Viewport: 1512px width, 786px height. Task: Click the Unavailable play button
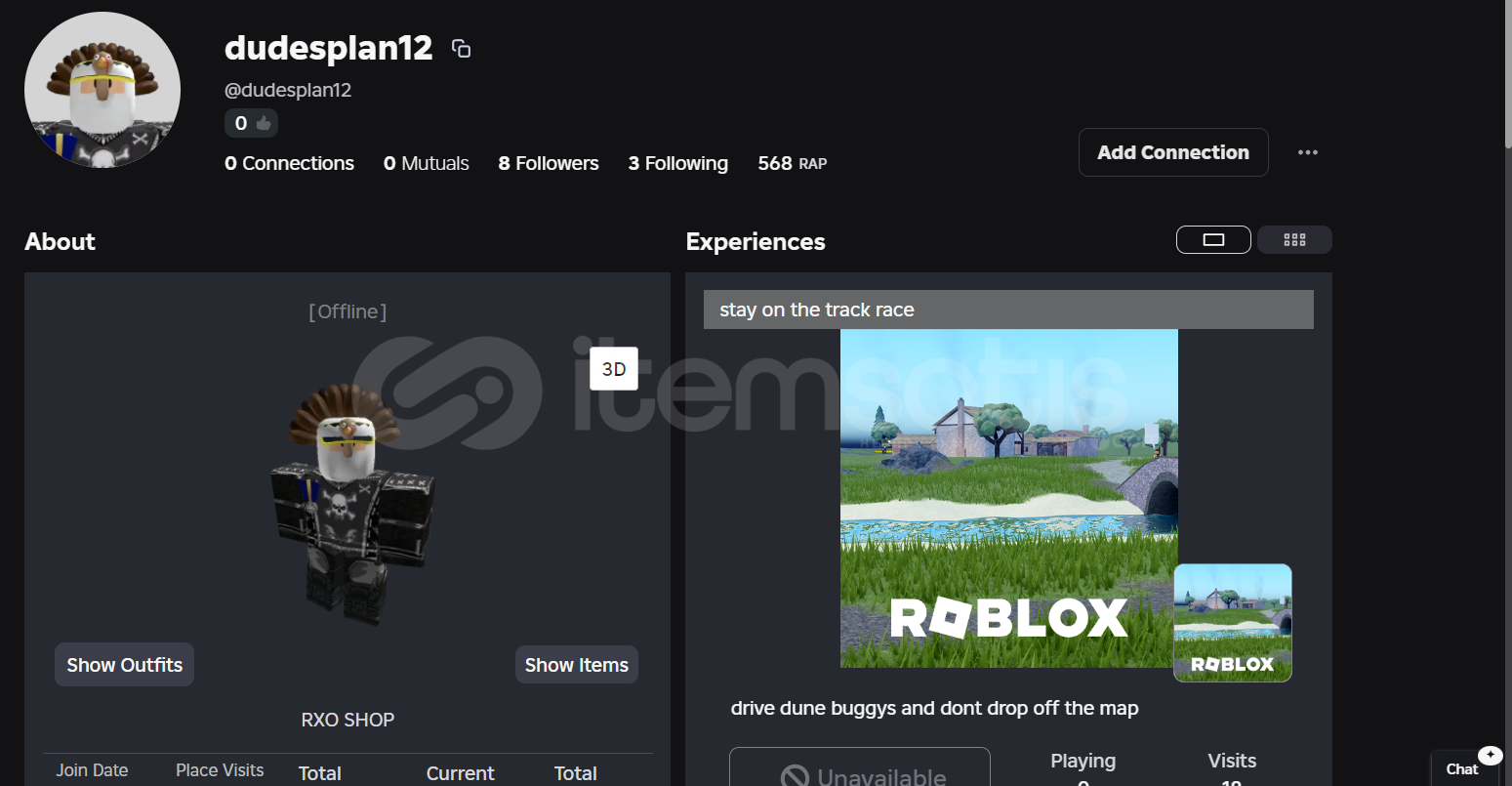(860, 767)
